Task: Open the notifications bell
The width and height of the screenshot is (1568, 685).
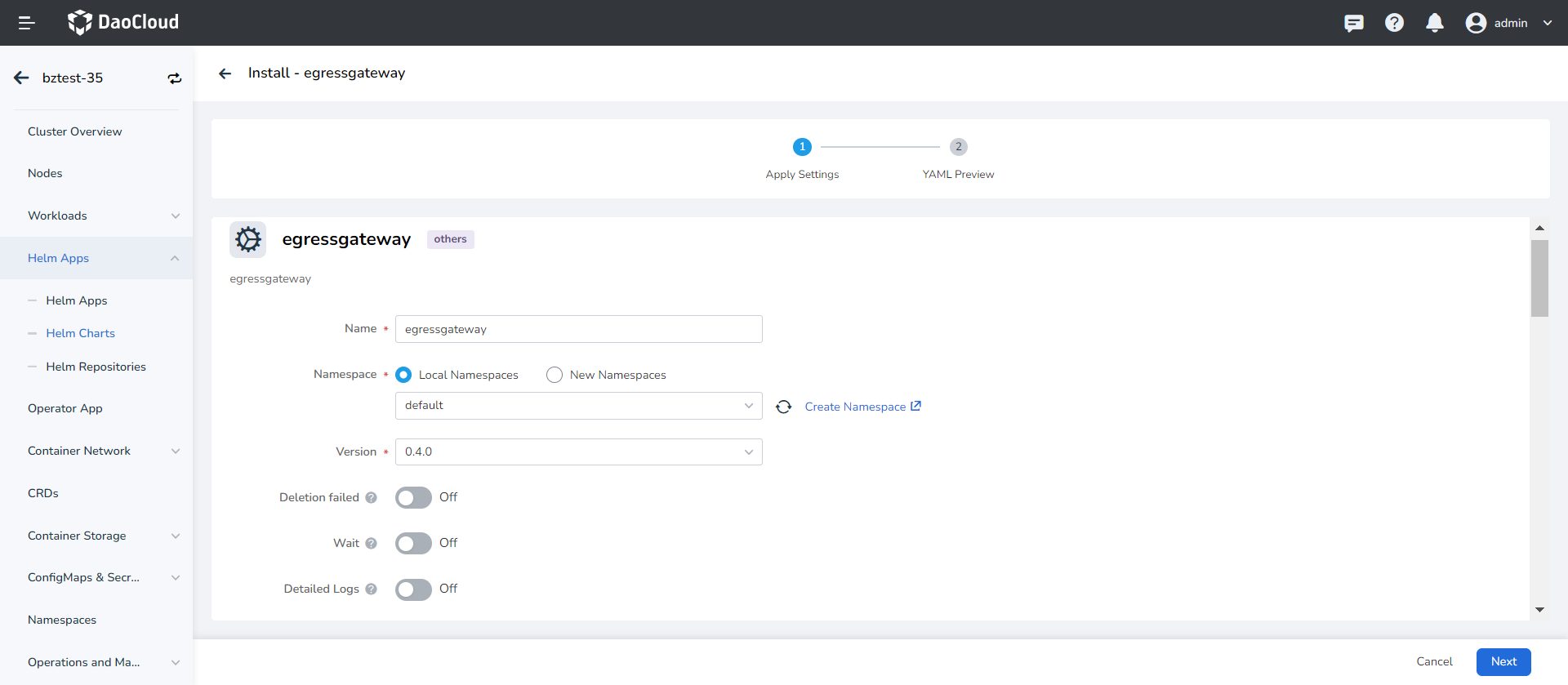Action: 1434,23
